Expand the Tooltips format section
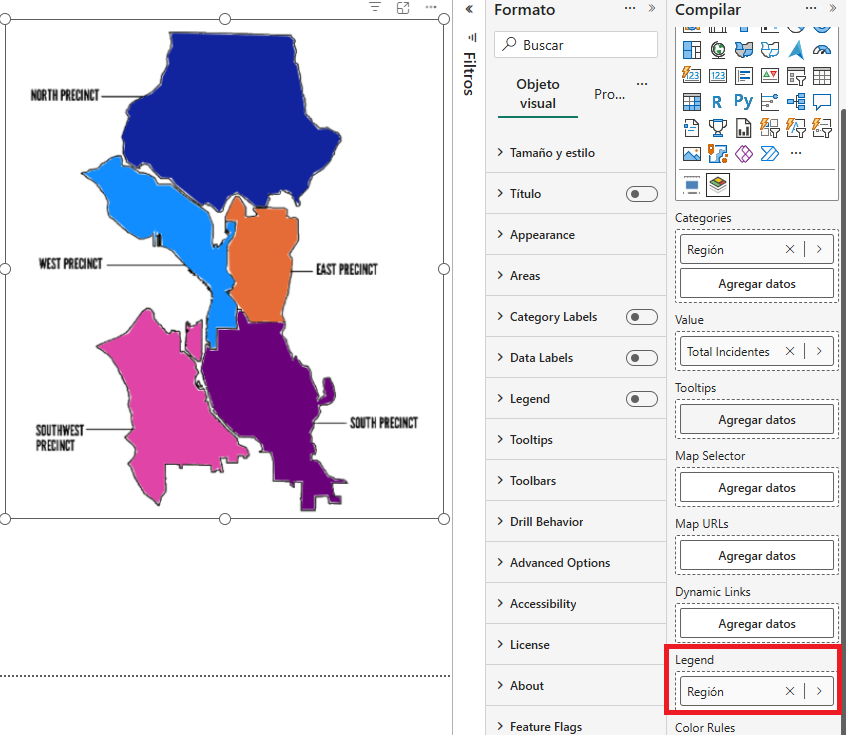This screenshot has height=735, width=846. click(x=531, y=440)
